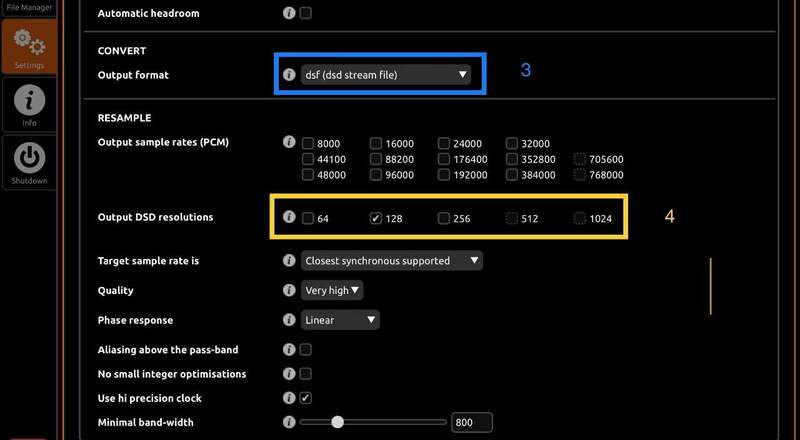Open the Phase response Linear dropdown

[x=341, y=320]
